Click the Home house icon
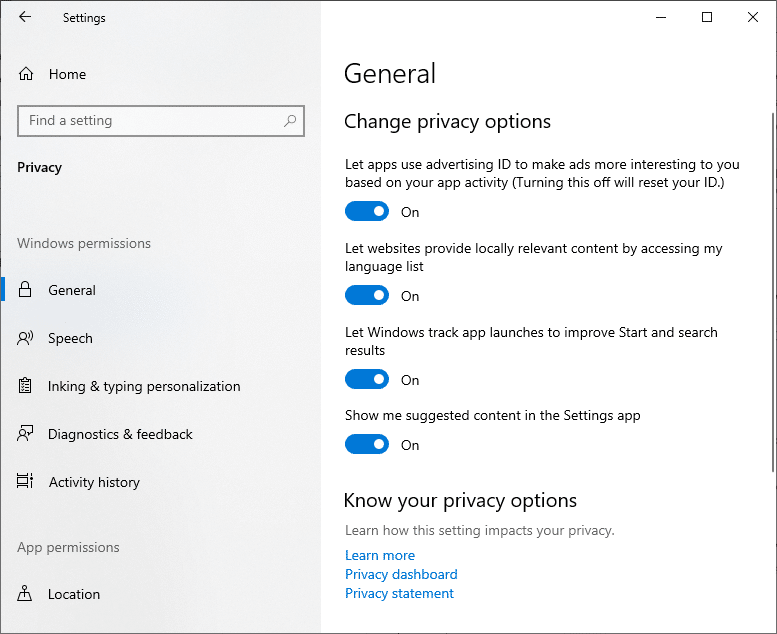Screen dimensions: 777x634 pos(26,74)
